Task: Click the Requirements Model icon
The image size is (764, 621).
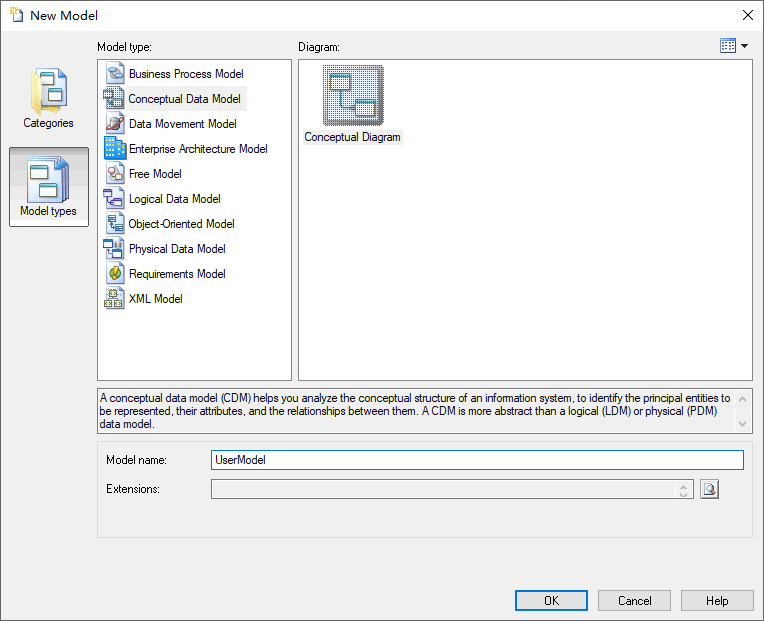Action: (115, 273)
